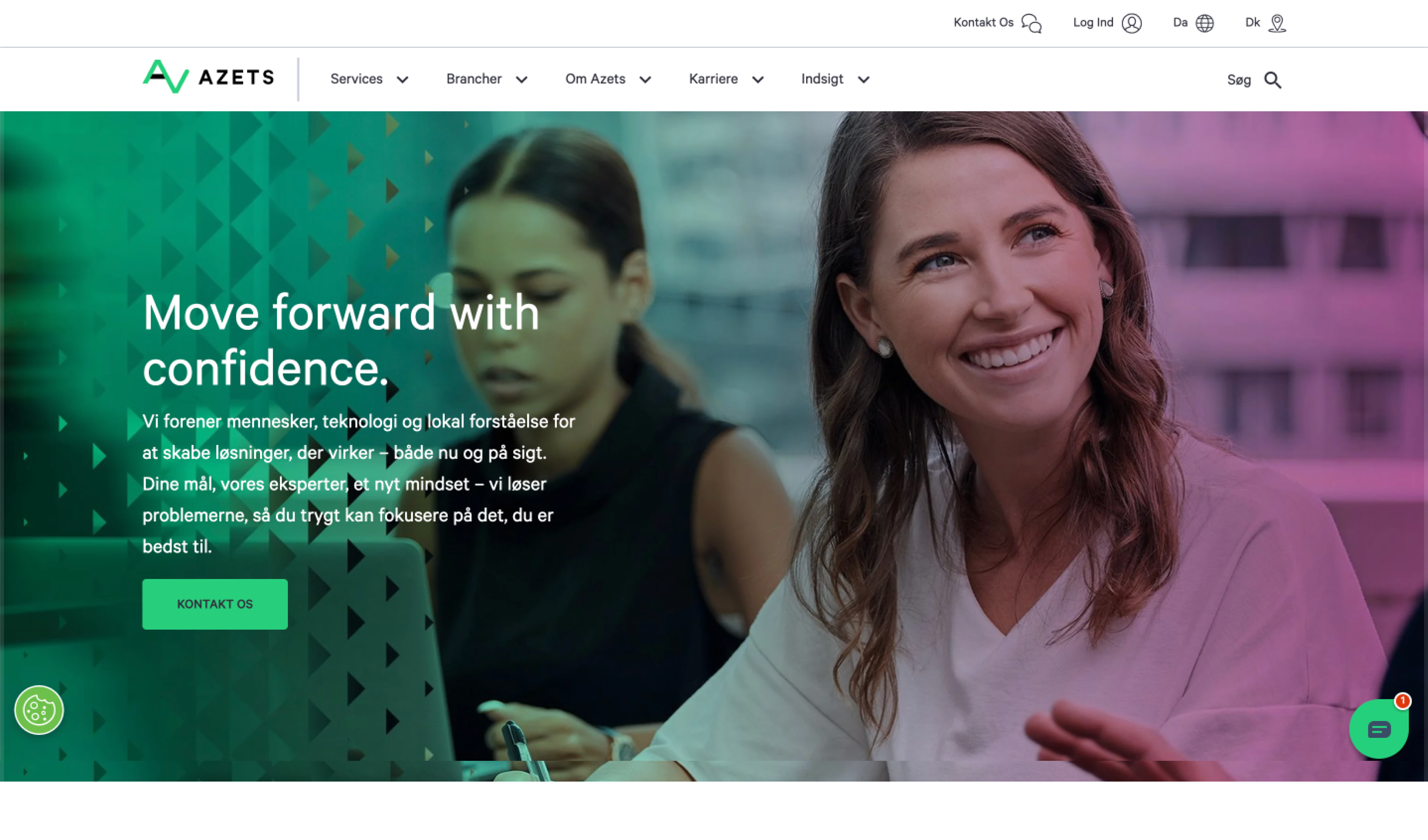Image resolution: width=1428 pixels, height=840 pixels.
Task: Expand the Indsigt dropdown arrow
Action: (x=863, y=79)
